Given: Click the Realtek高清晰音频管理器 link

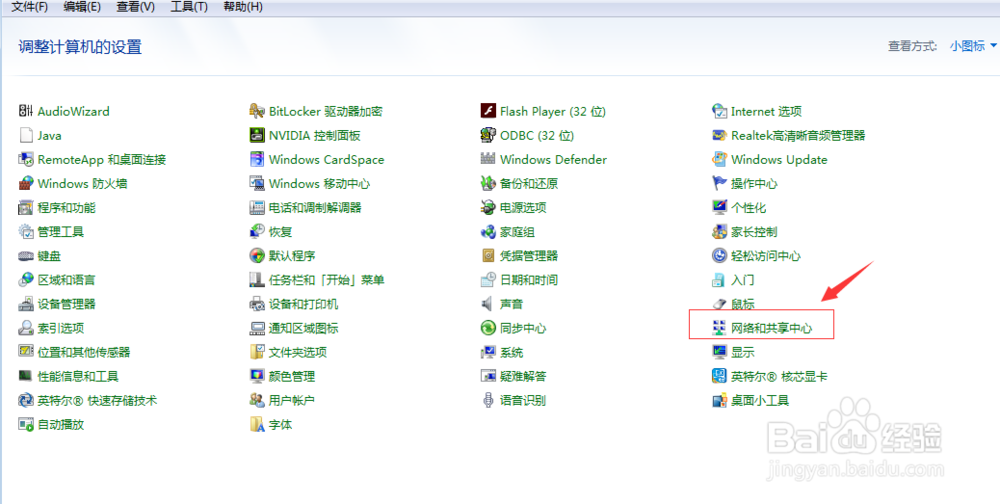Looking at the screenshot, I should tap(798, 136).
